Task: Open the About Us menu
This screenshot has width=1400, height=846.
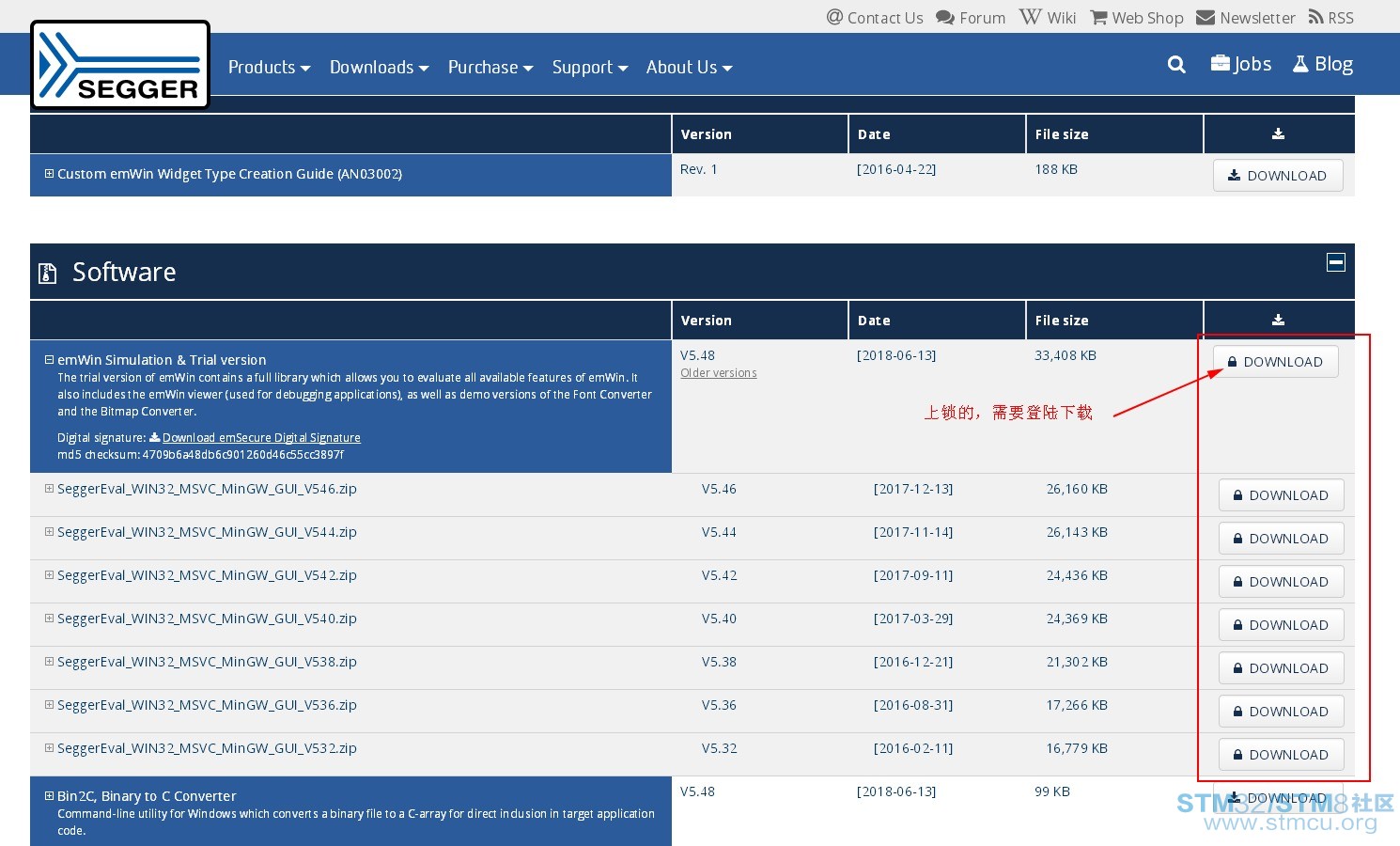Action: click(689, 67)
